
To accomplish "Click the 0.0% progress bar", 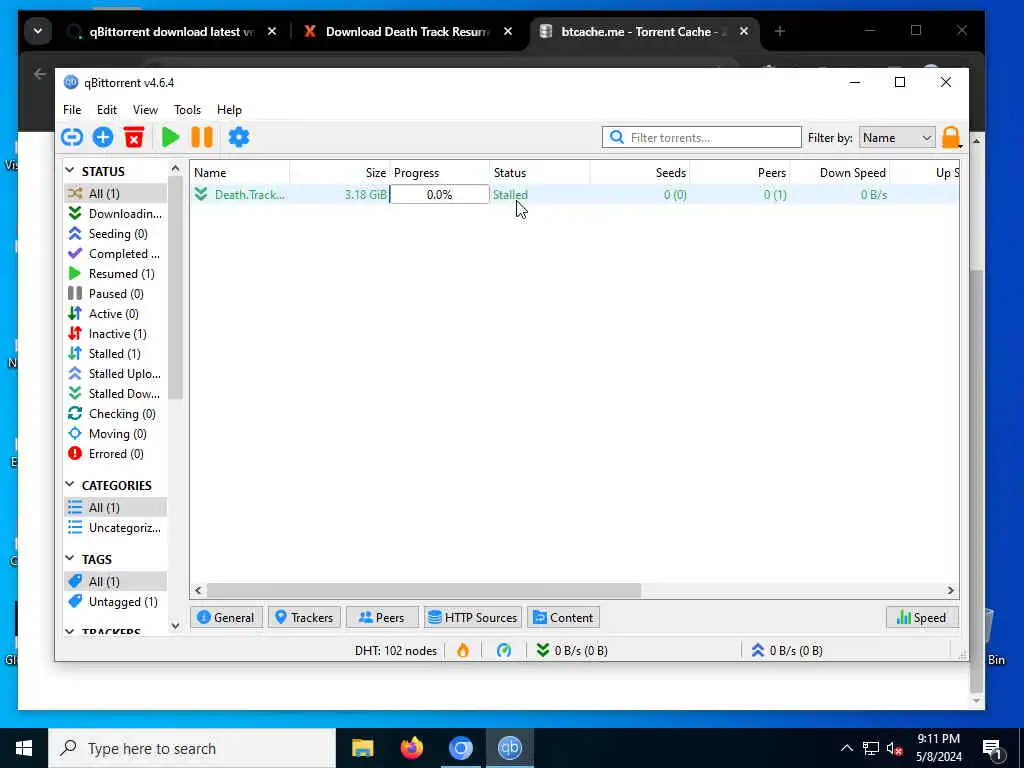I will coord(440,195).
